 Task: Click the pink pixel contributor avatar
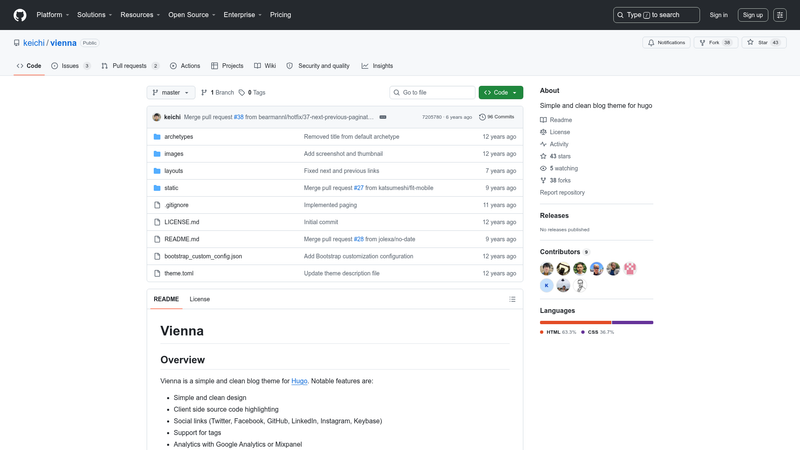[x=630, y=269]
